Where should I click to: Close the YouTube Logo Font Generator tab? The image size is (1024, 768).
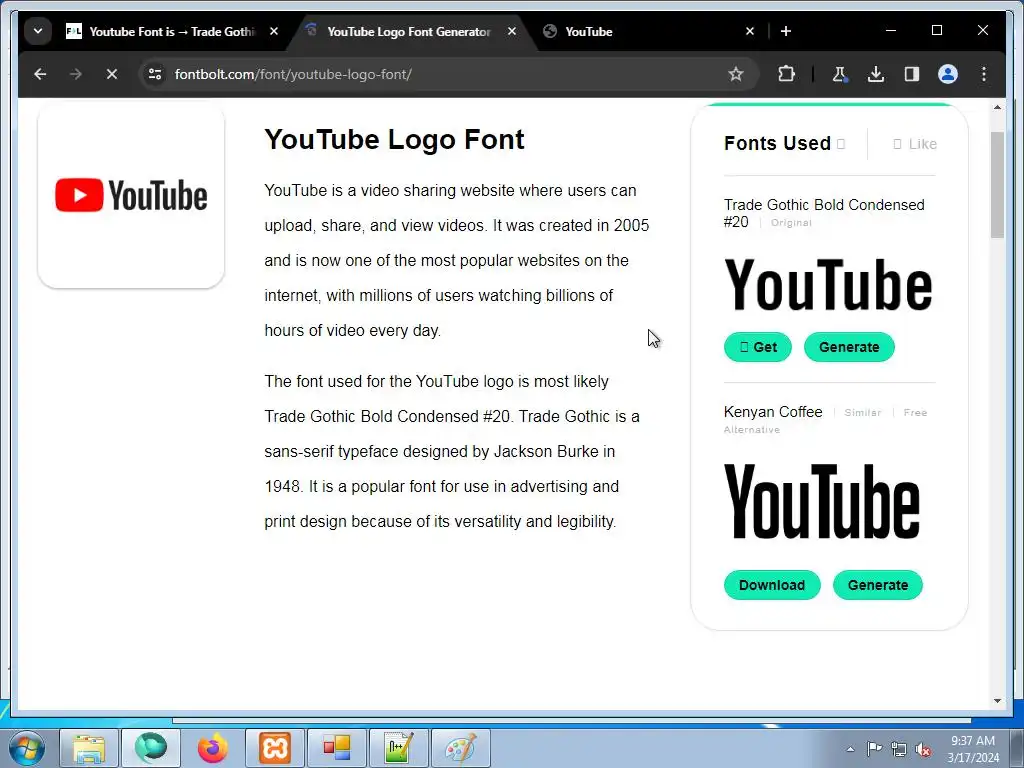point(512,31)
